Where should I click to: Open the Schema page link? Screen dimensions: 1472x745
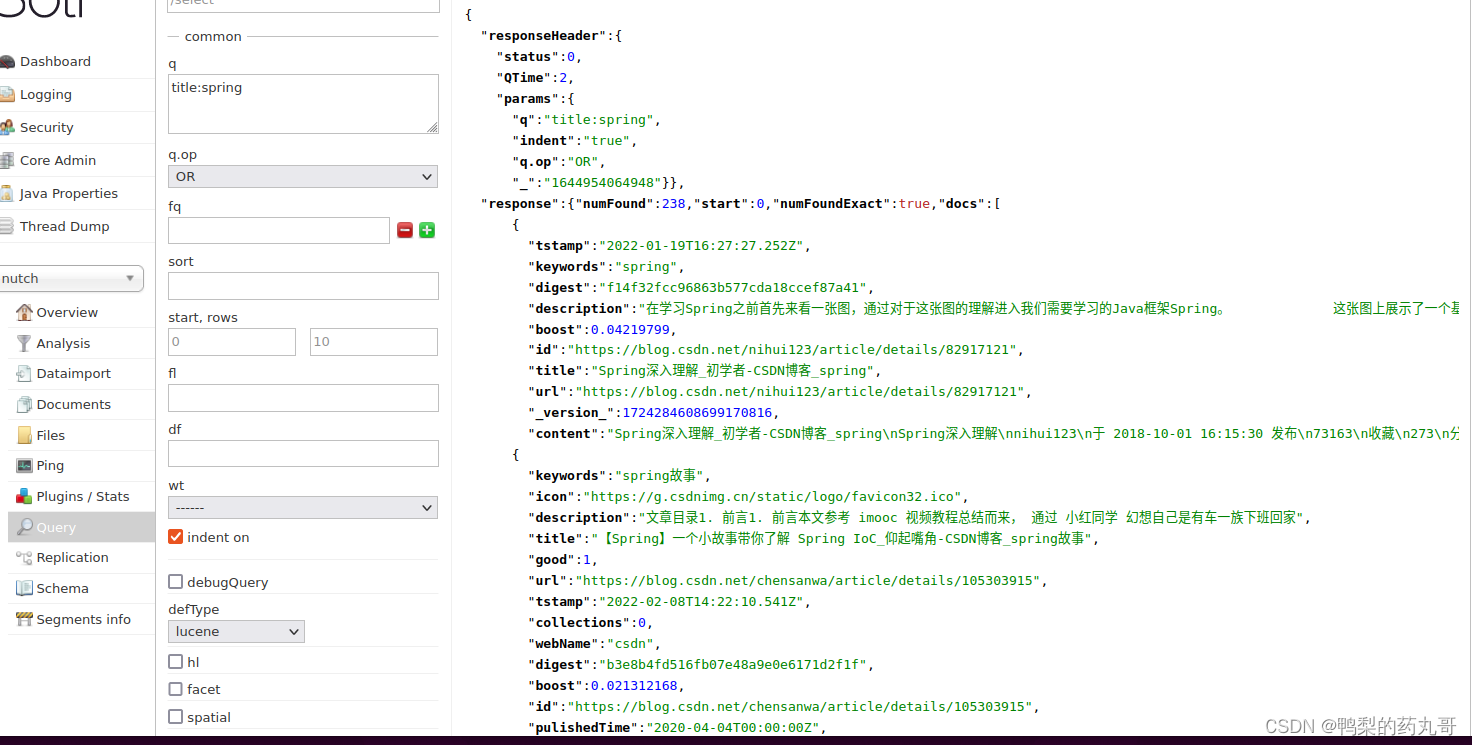[x=62, y=588]
